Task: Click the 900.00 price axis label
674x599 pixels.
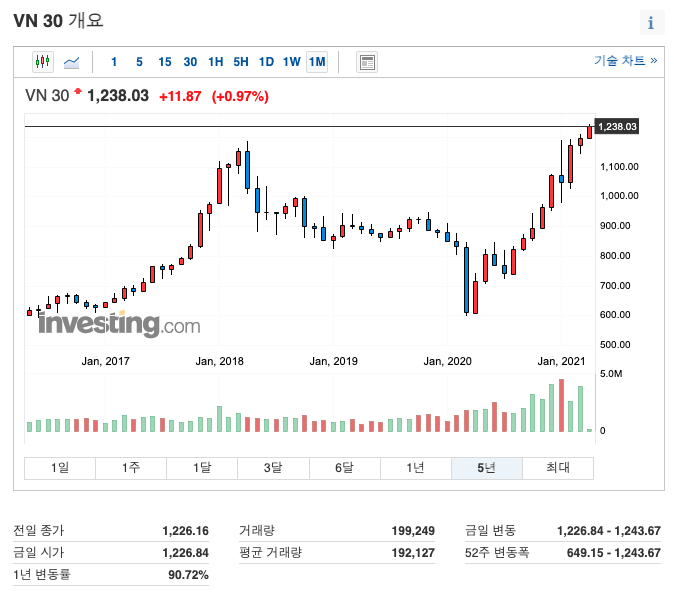Action: click(x=615, y=226)
